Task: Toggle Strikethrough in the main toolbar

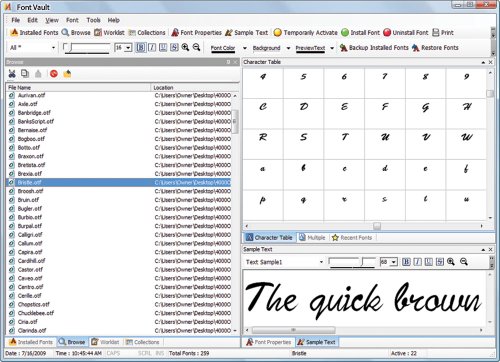Action: [174, 47]
